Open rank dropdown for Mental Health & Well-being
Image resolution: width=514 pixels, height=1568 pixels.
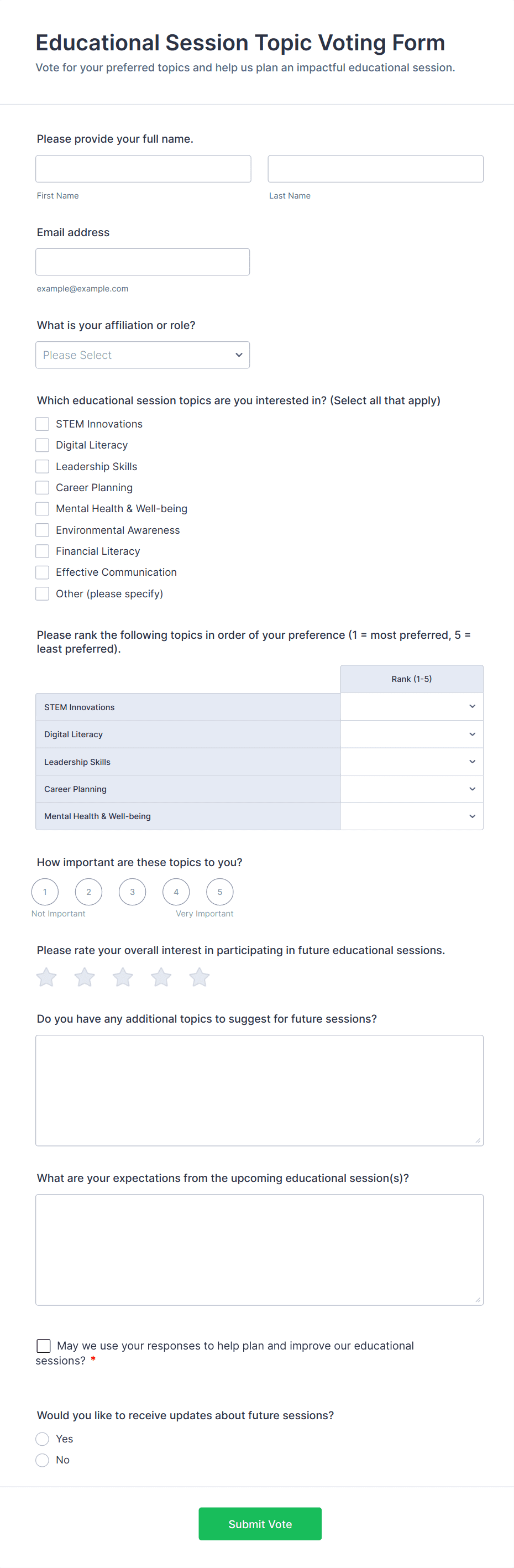tap(411, 816)
